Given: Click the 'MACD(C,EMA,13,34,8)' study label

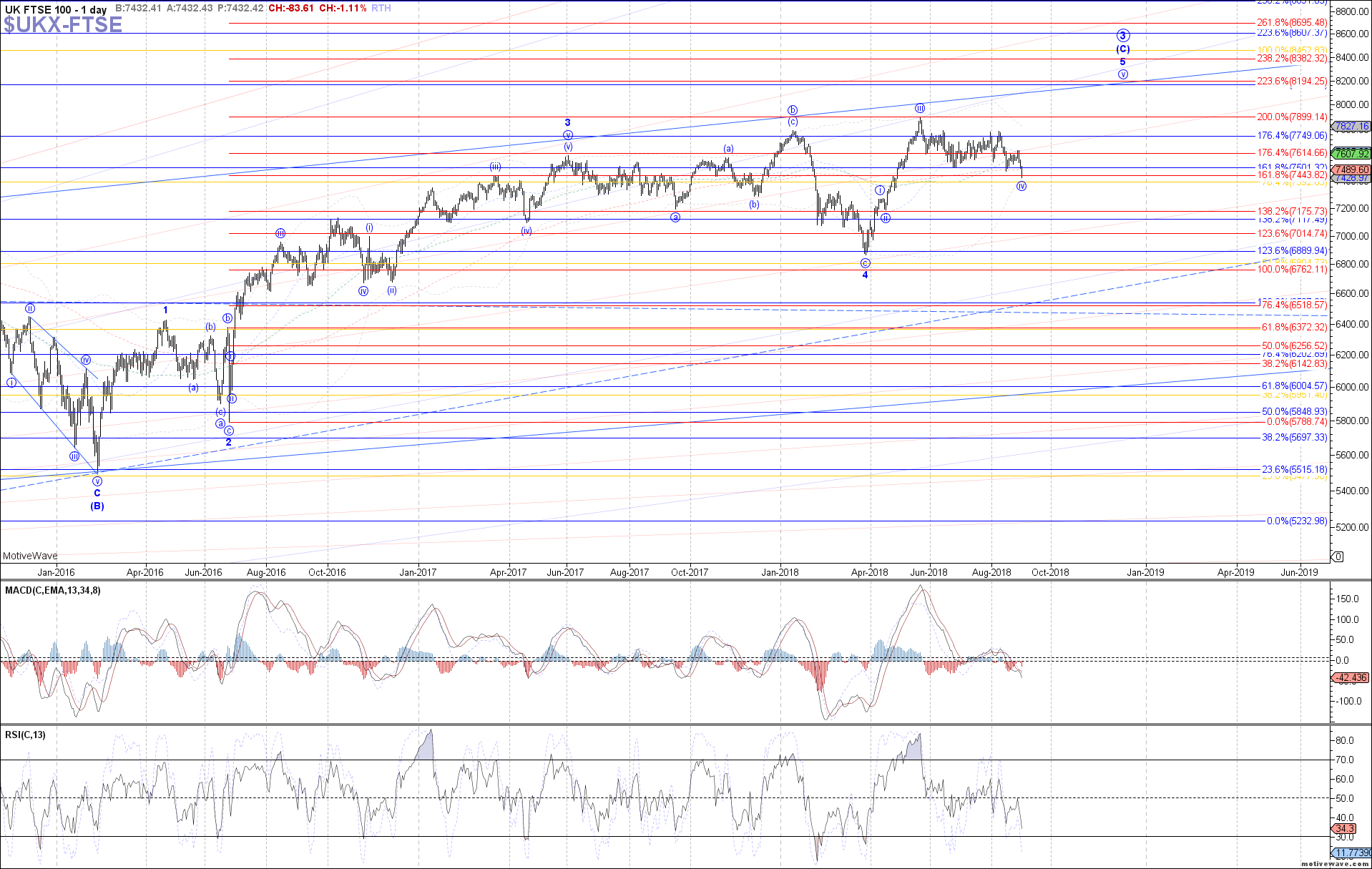Looking at the screenshot, I should point(53,591).
